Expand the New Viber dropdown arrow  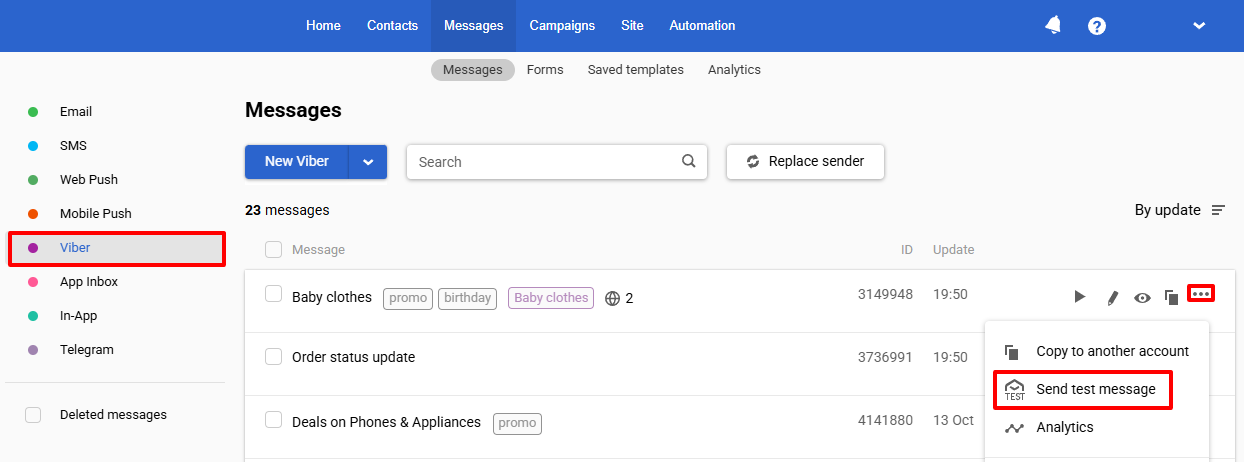tap(368, 162)
